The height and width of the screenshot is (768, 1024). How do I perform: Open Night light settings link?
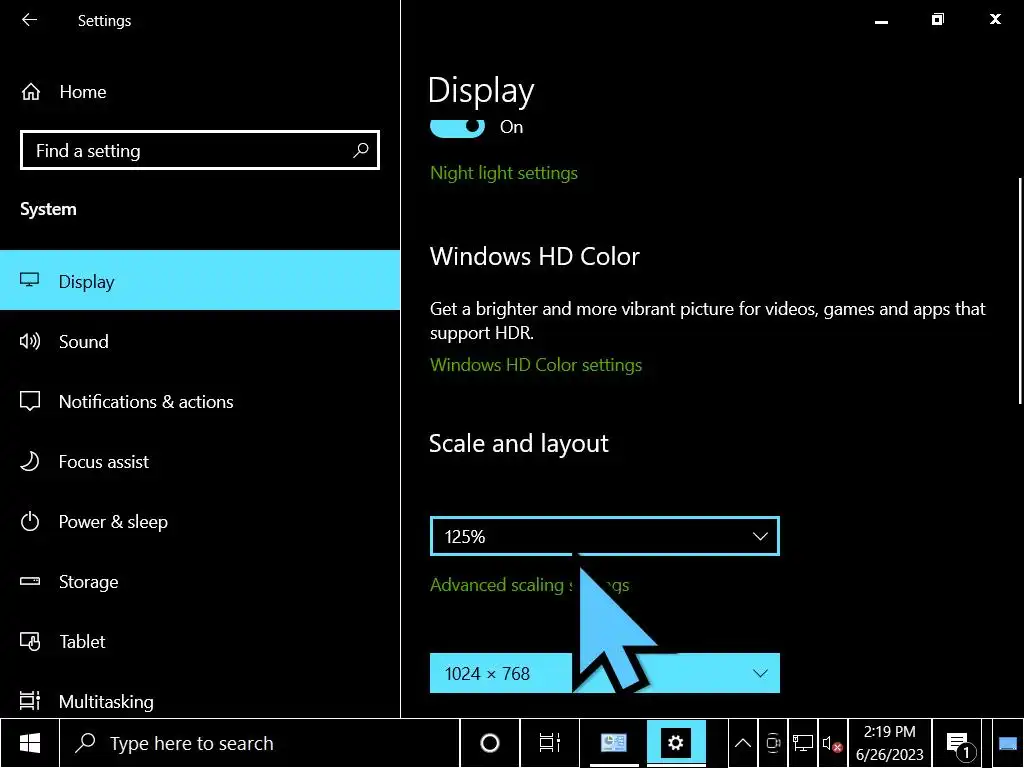click(504, 173)
